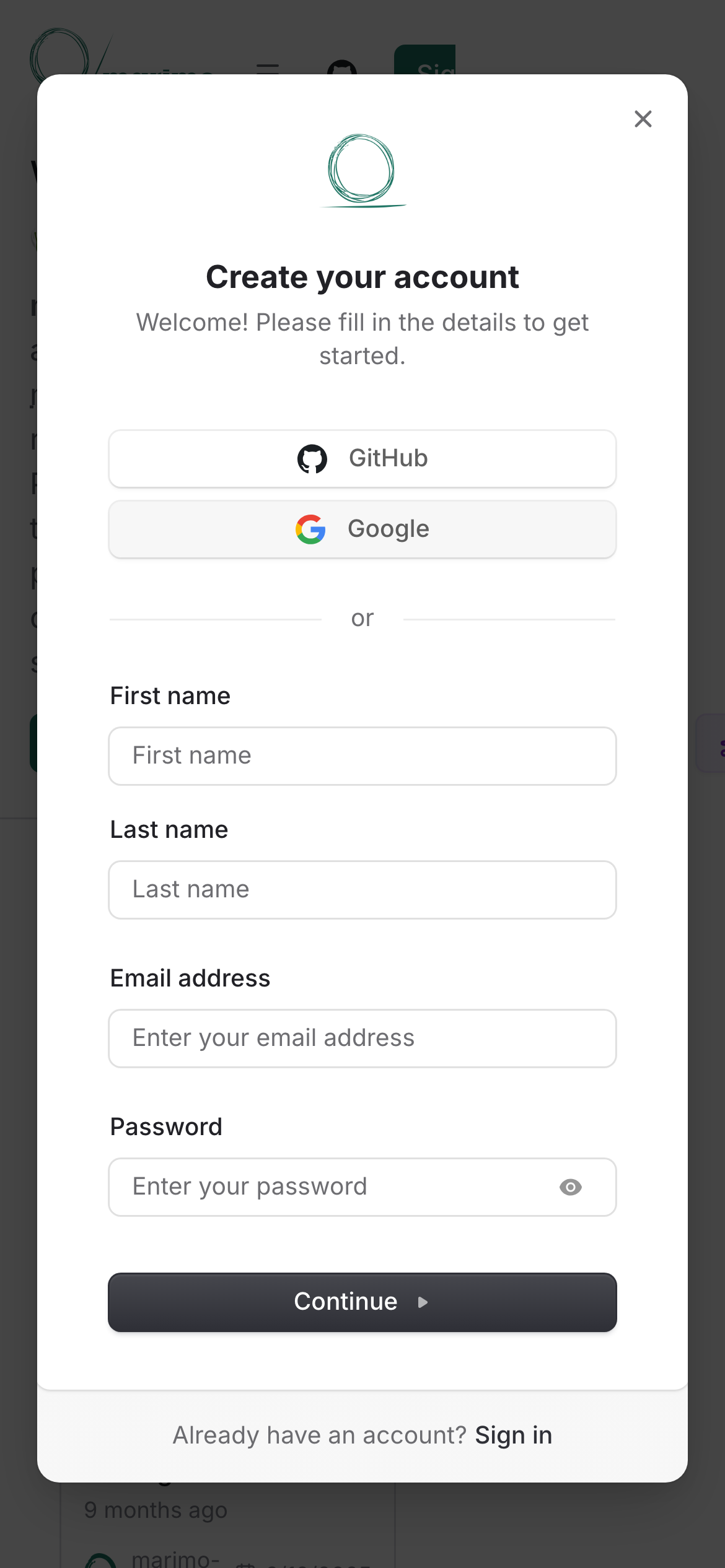725x1568 pixels.
Task: Sign up with the Google button
Action: pos(362,529)
